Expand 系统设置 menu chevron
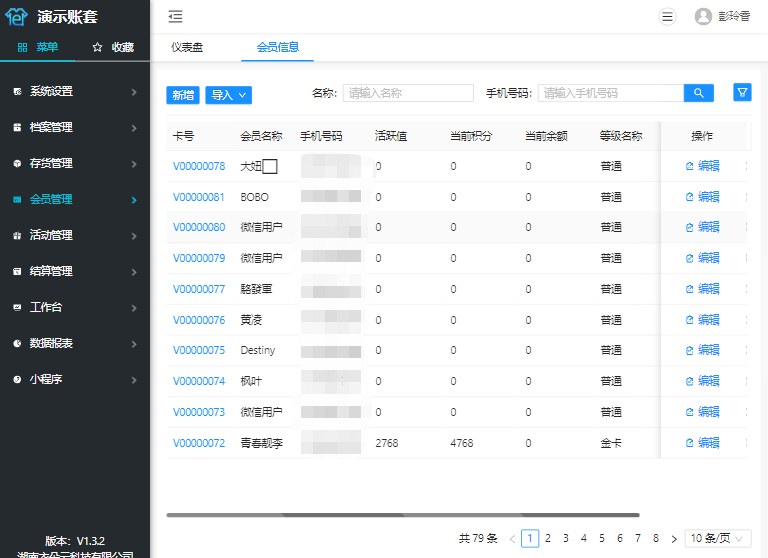The image size is (768, 558). [x=134, y=92]
